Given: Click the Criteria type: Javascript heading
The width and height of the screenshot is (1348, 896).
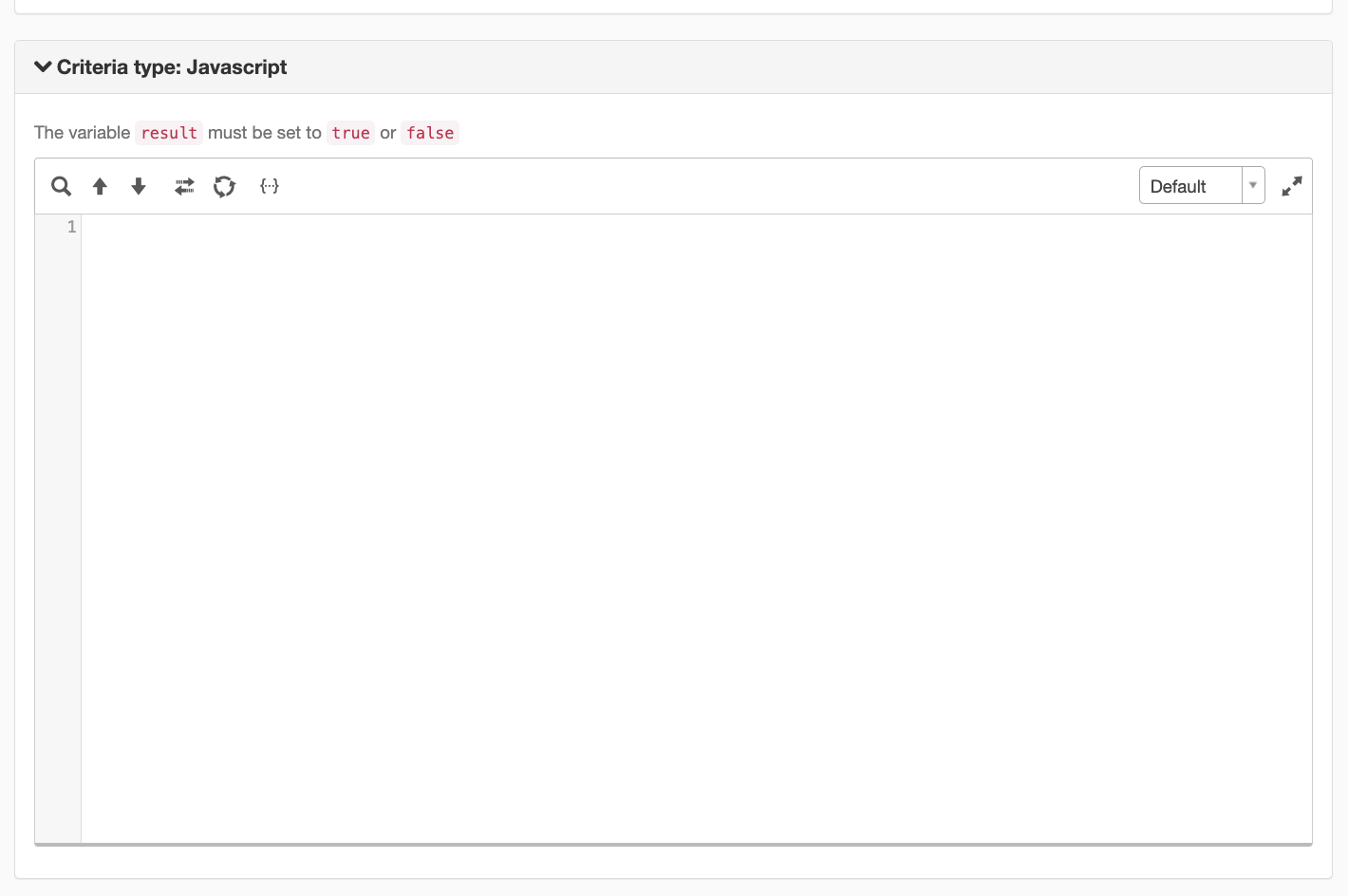Looking at the screenshot, I should point(172,66).
